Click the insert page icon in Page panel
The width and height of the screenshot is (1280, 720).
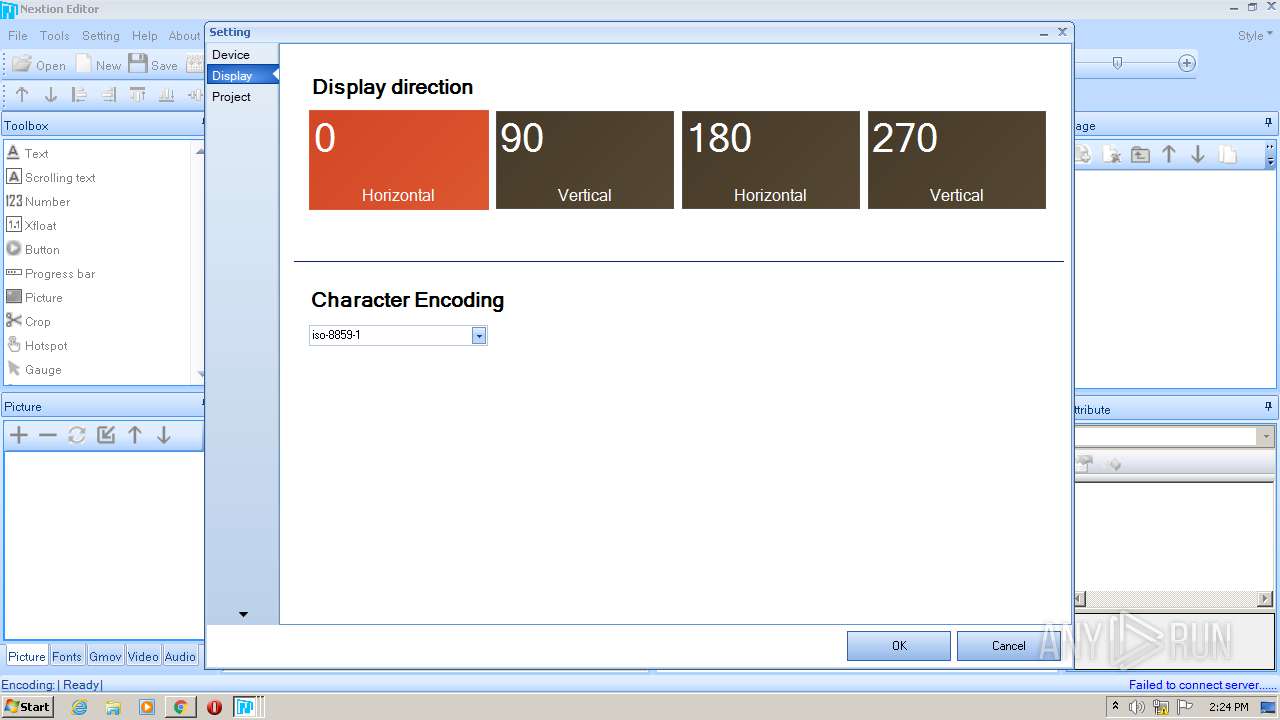[x=1140, y=155]
